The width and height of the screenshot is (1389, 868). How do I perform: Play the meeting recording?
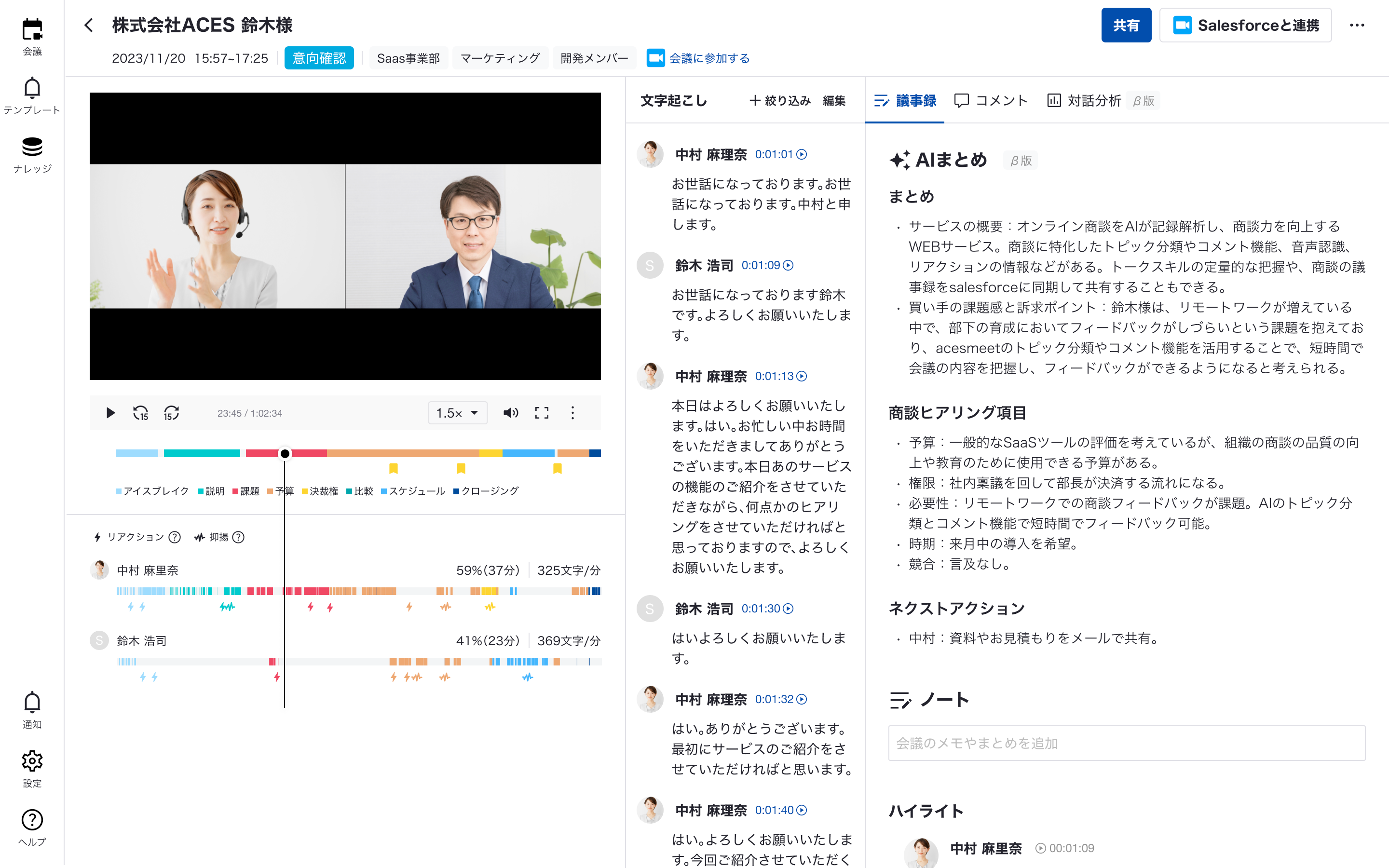click(110, 413)
